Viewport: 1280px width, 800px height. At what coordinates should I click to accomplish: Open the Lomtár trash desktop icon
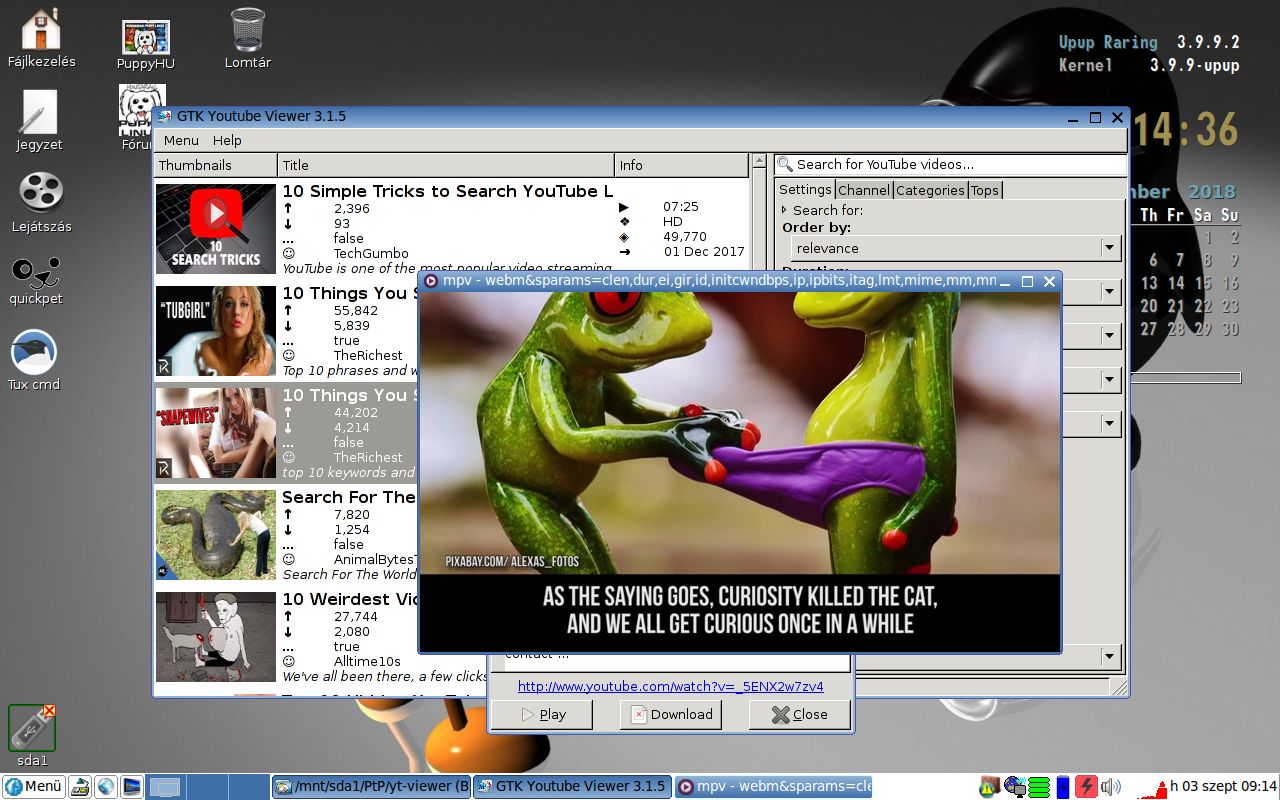click(x=247, y=30)
